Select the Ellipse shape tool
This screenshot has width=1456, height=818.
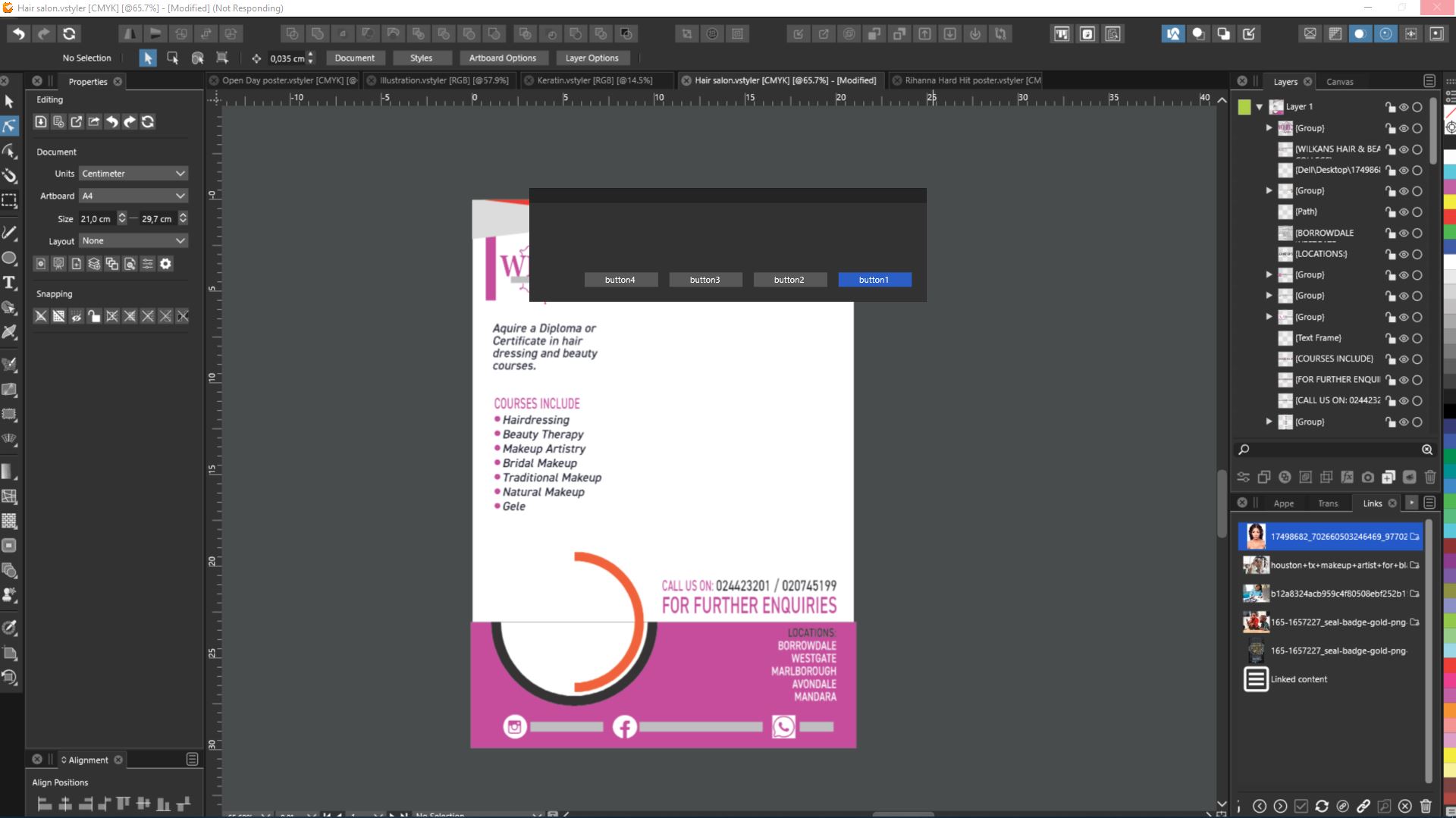click(10, 258)
